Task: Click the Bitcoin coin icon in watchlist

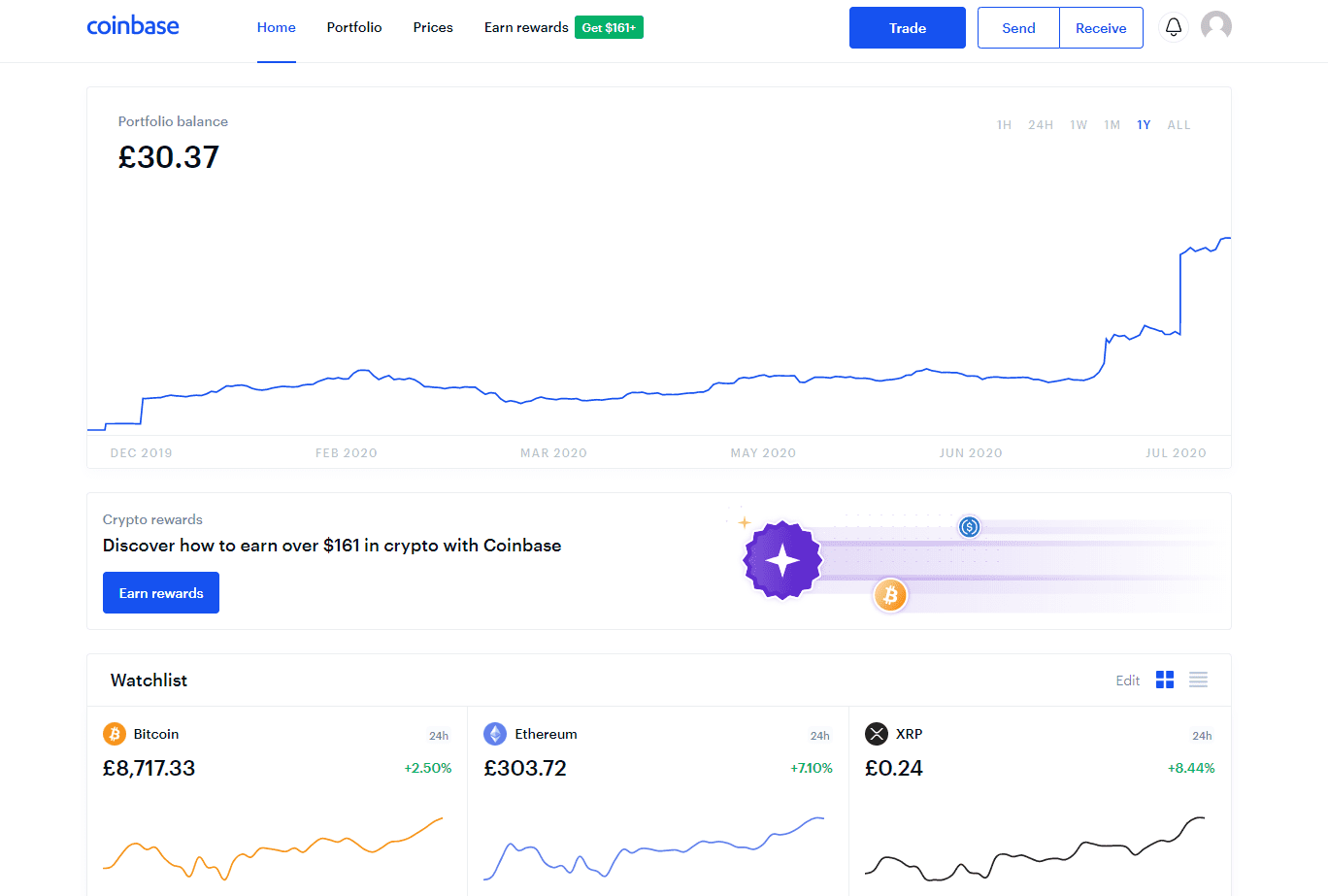Action: pyautogui.click(x=115, y=734)
